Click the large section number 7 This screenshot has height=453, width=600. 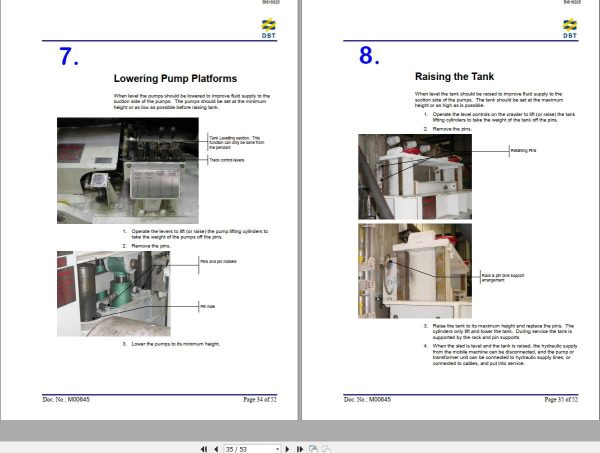coord(69,57)
